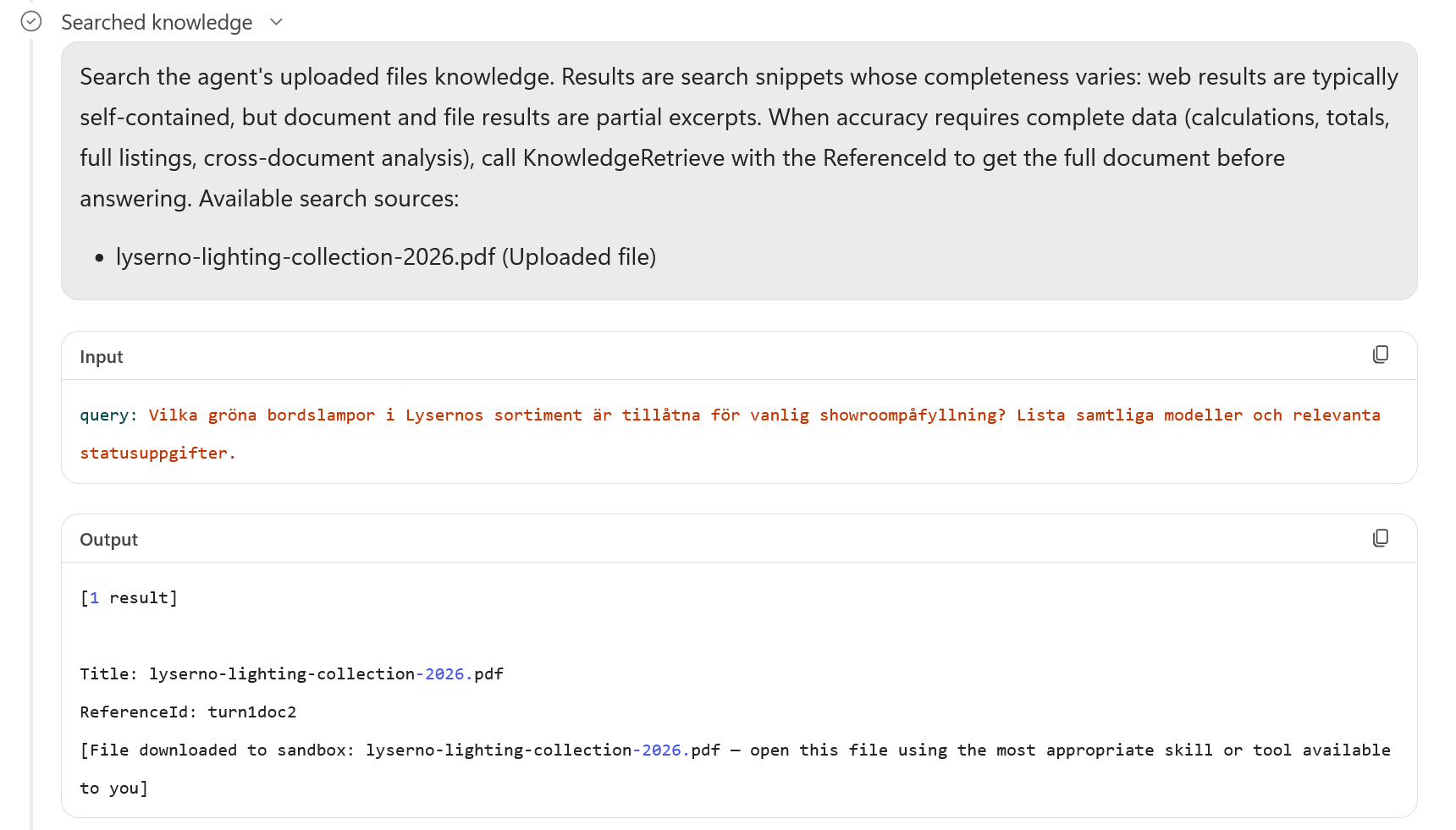Click the Output section label
The height and width of the screenshot is (830, 1456).
point(108,540)
